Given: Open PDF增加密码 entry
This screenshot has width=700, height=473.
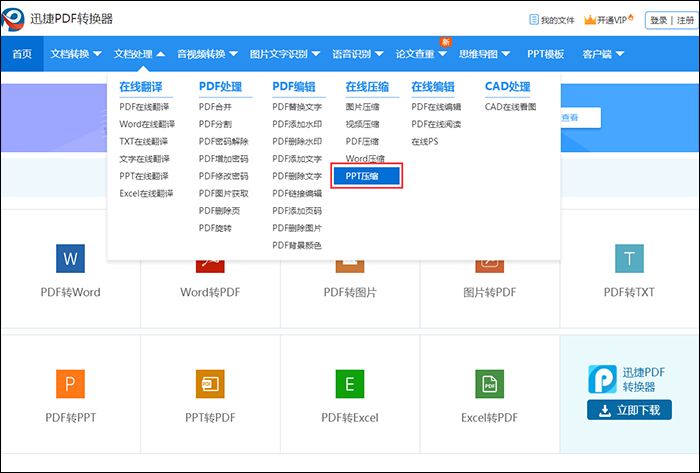Looking at the screenshot, I should 224,158.
